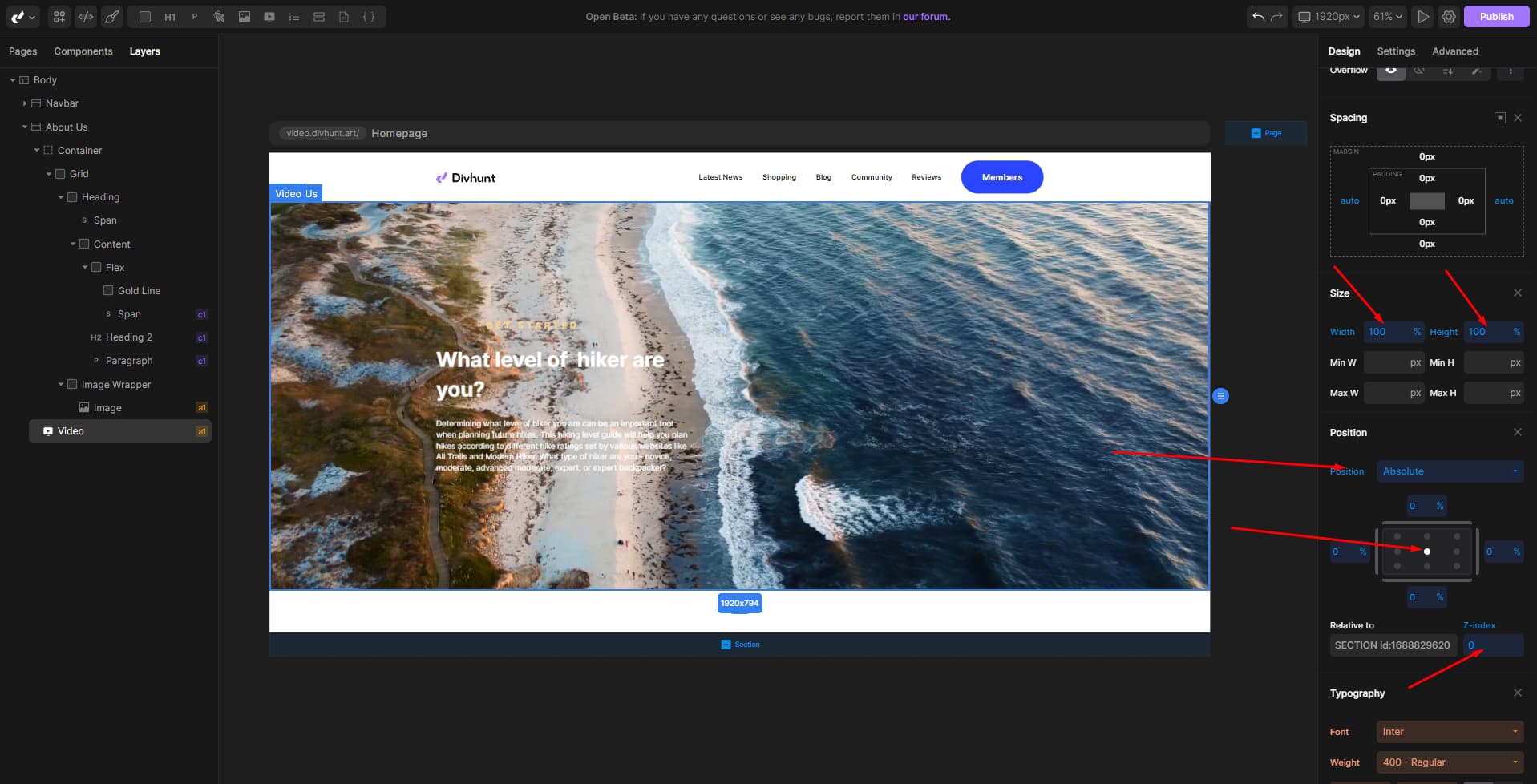Image resolution: width=1537 pixels, height=784 pixels.
Task: Open the Font Inter dropdown
Action: pyautogui.click(x=1450, y=732)
